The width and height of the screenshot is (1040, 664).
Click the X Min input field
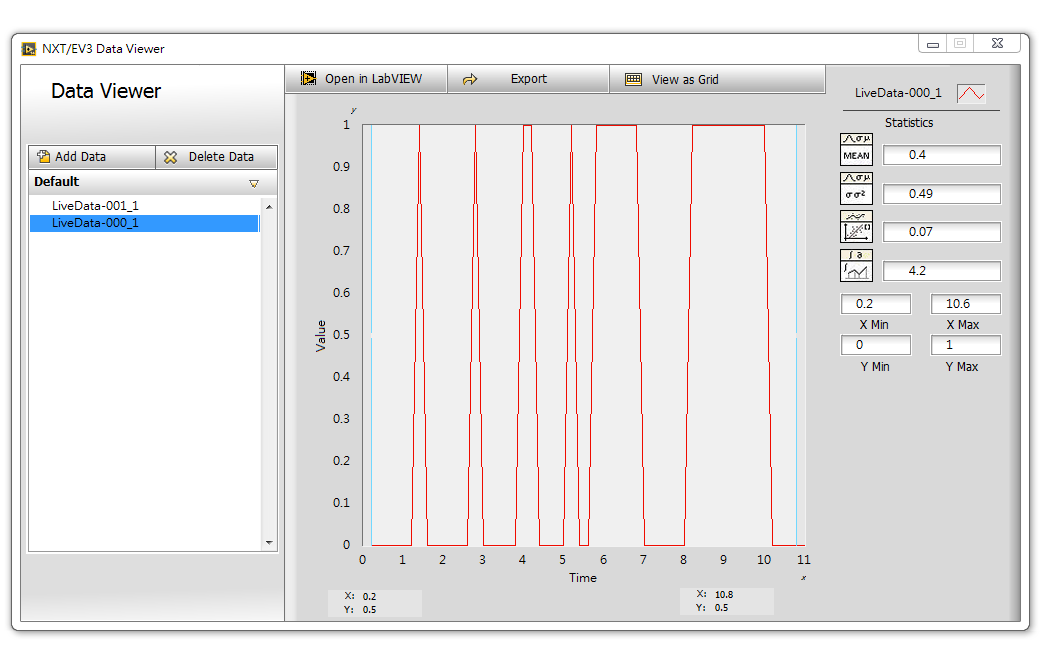point(876,303)
